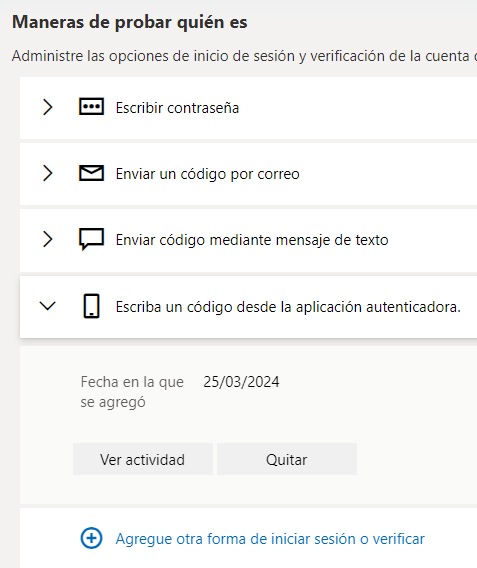Select the Enviar un código por correo label
This screenshot has height=568, width=477.
pos(208,174)
